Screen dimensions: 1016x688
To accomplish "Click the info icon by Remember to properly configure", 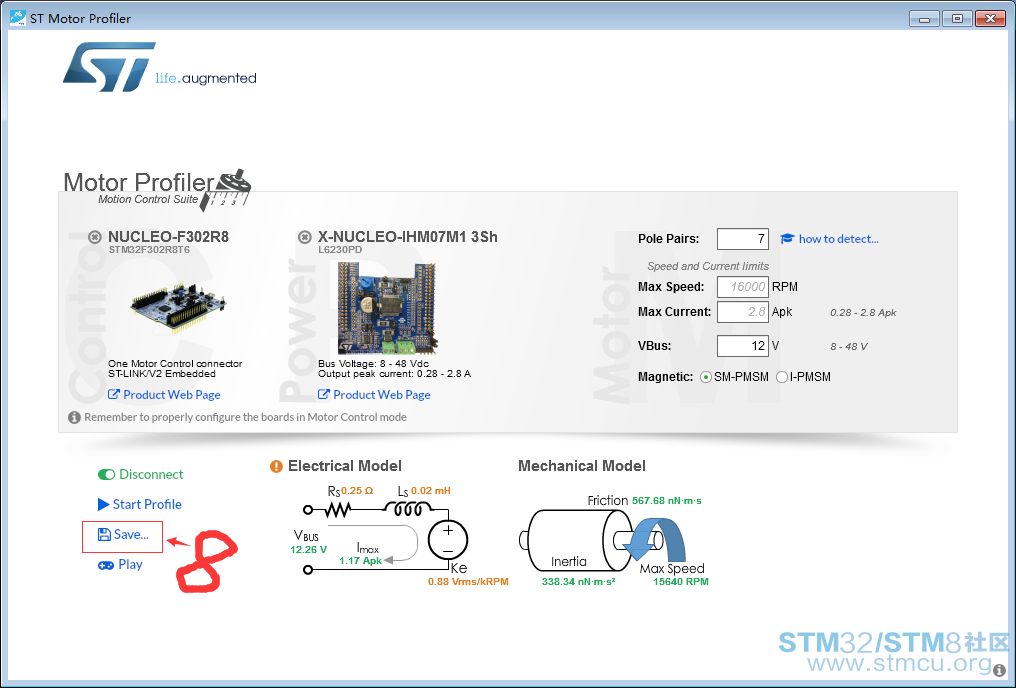I will (x=75, y=417).
